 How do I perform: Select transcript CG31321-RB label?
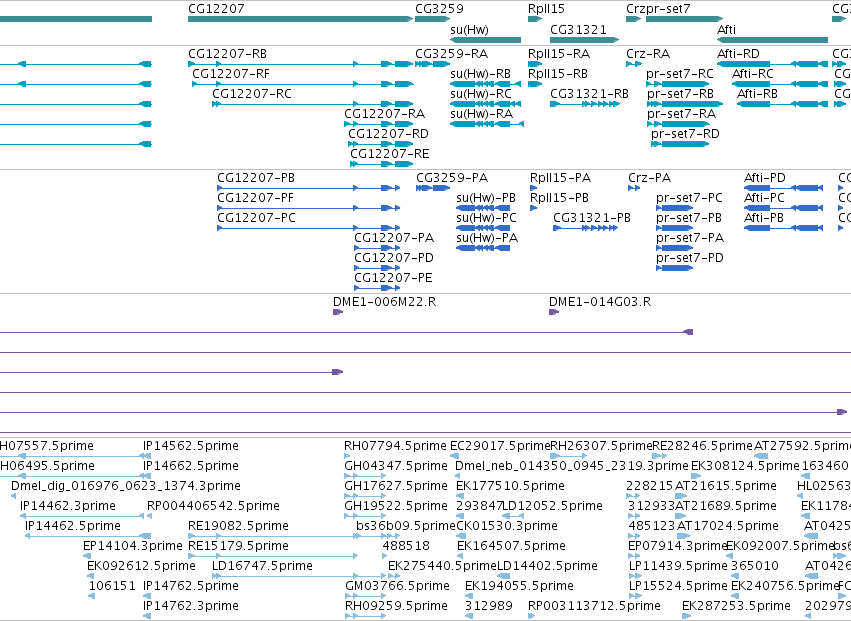(x=589, y=94)
